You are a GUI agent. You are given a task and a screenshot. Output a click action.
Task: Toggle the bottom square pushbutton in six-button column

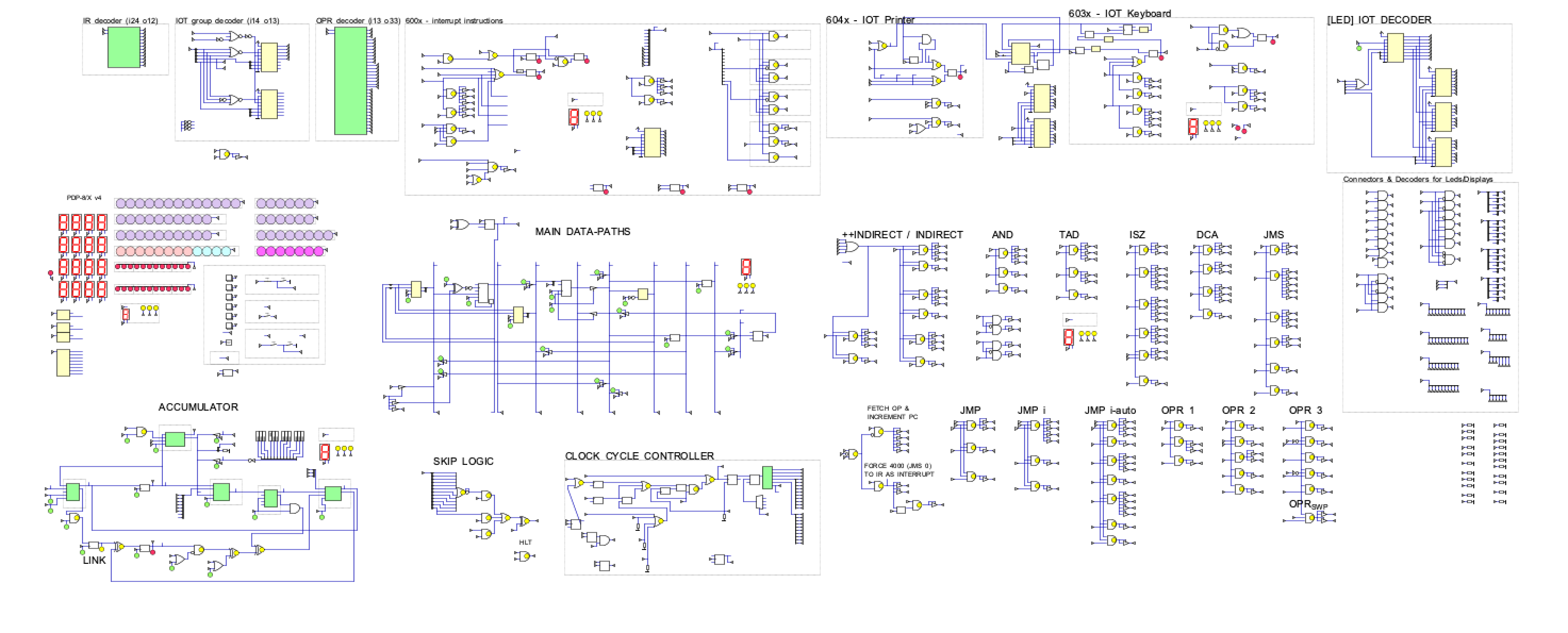pyautogui.click(x=230, y=326)
